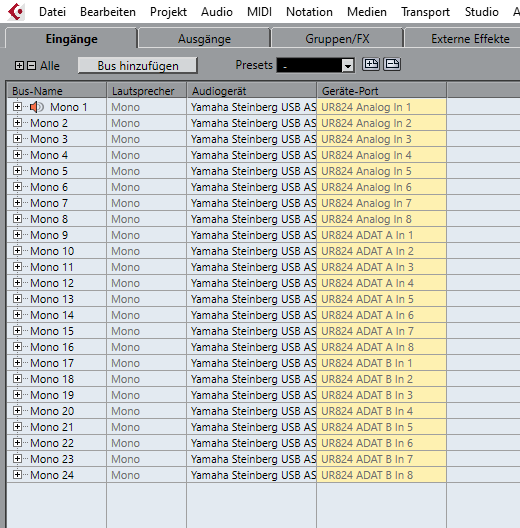Click the Bus hinzufügen button
The image size is (520, 528).
pos(138,65)
